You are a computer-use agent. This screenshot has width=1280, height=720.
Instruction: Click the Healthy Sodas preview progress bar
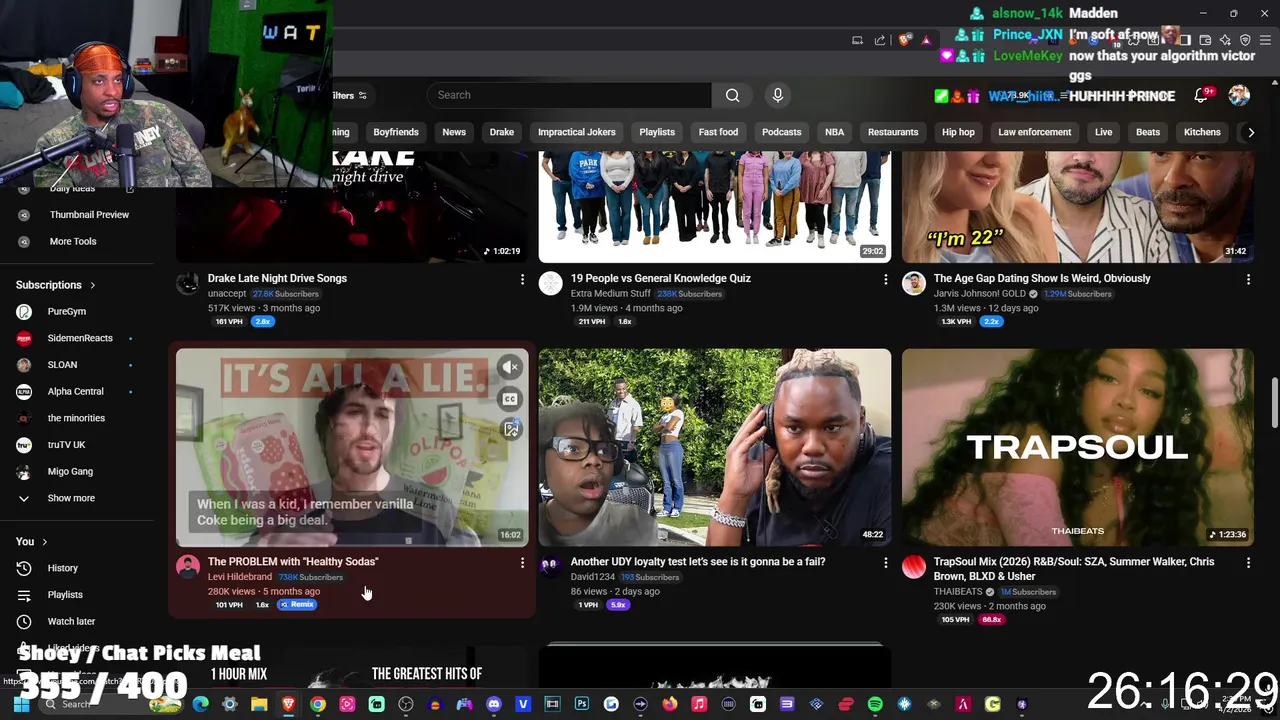[x=352, y=543]
